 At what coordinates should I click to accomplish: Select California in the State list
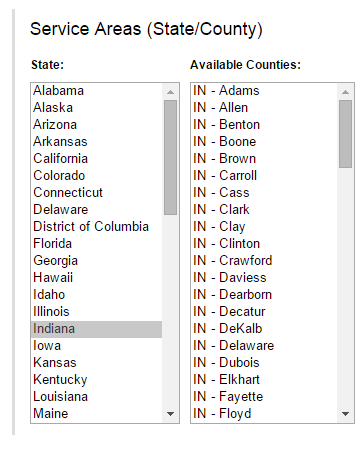[96, 159]
